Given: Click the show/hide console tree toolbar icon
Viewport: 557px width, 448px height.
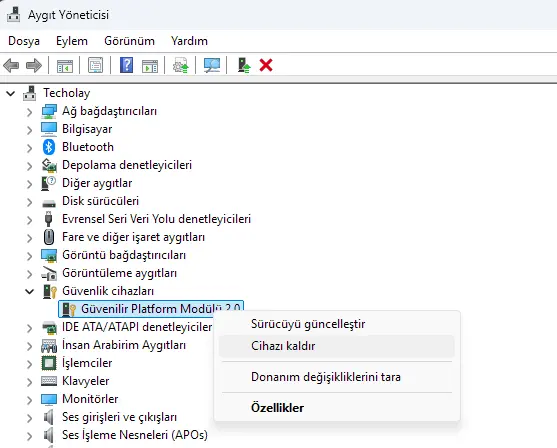Looking at the screenshot, I should click(x=65, y=66).
